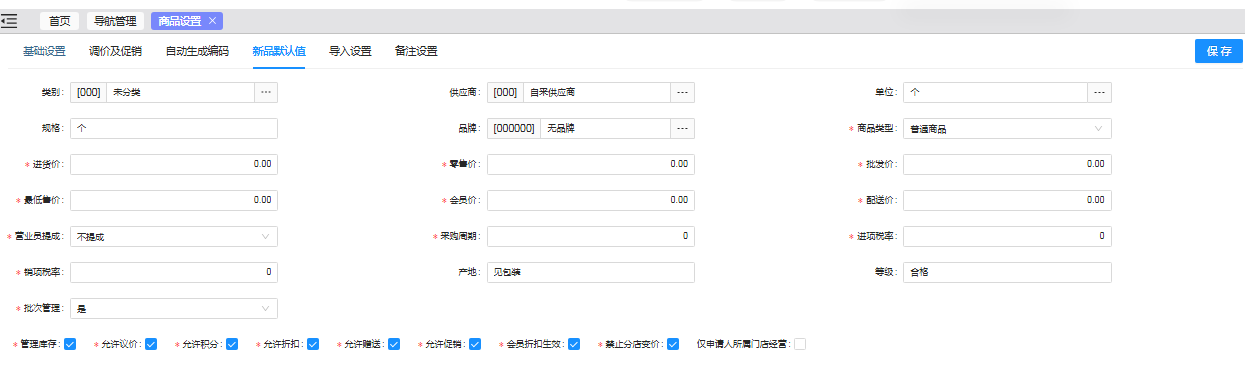Click the 最低售价 input field

[174, 200]
